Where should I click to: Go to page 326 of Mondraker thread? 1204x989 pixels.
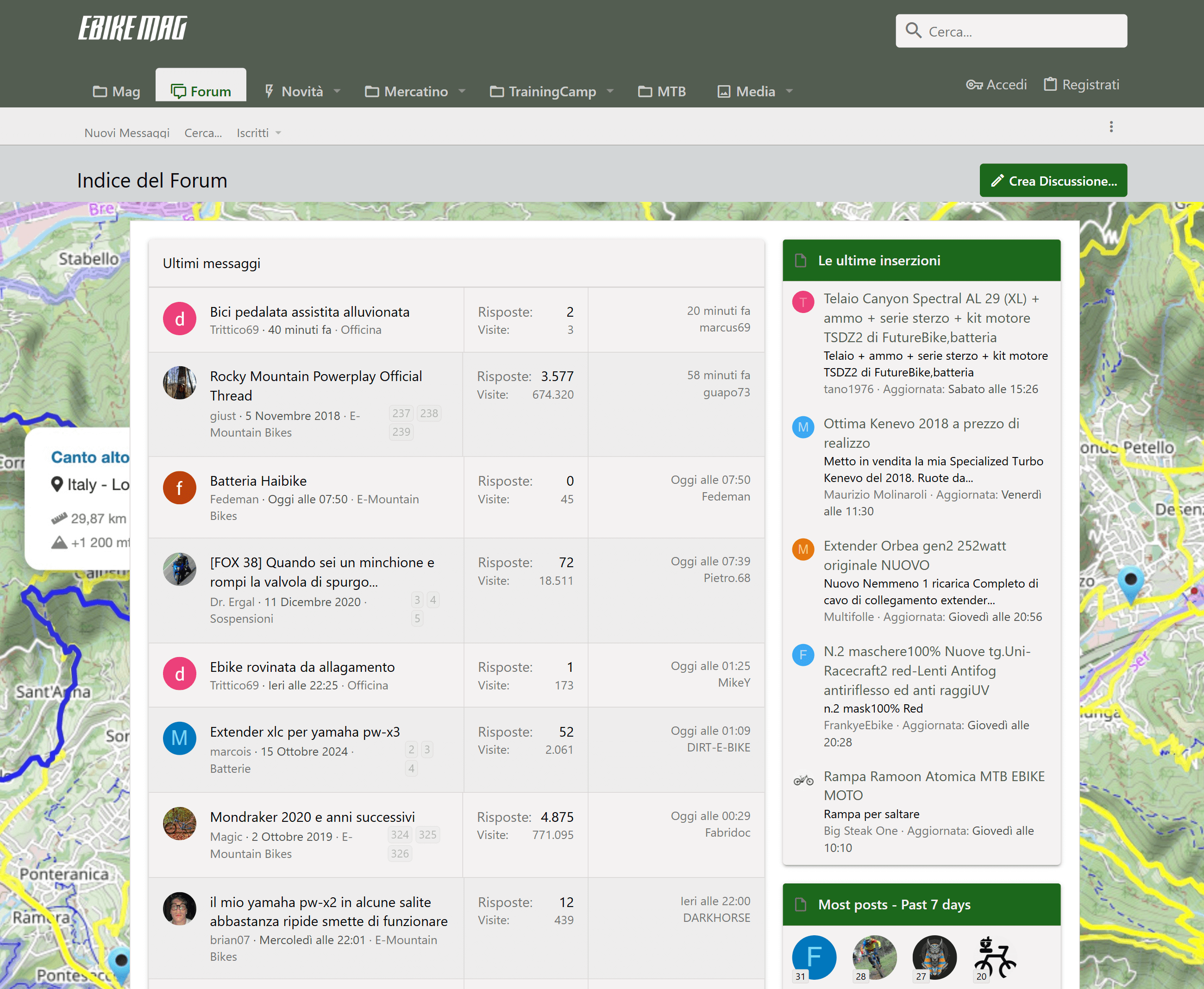(400, 853)
